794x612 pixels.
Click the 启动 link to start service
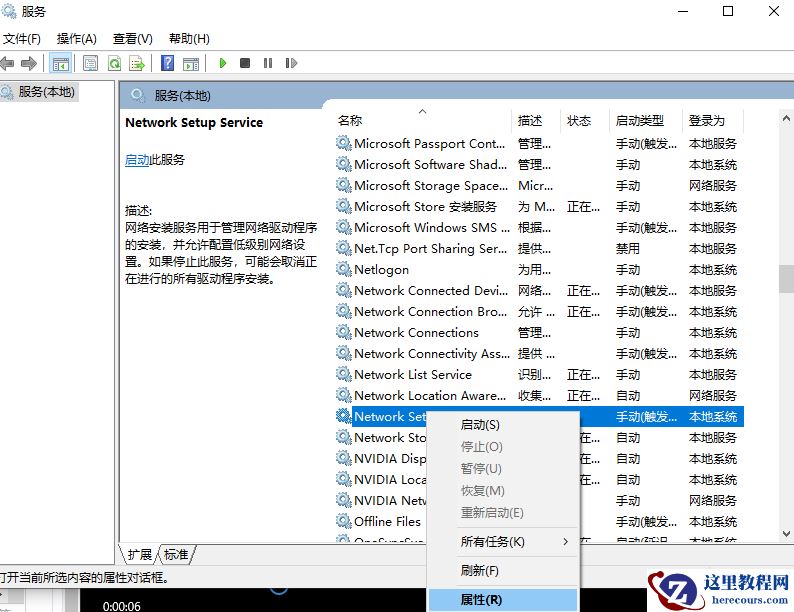[137, 160]
